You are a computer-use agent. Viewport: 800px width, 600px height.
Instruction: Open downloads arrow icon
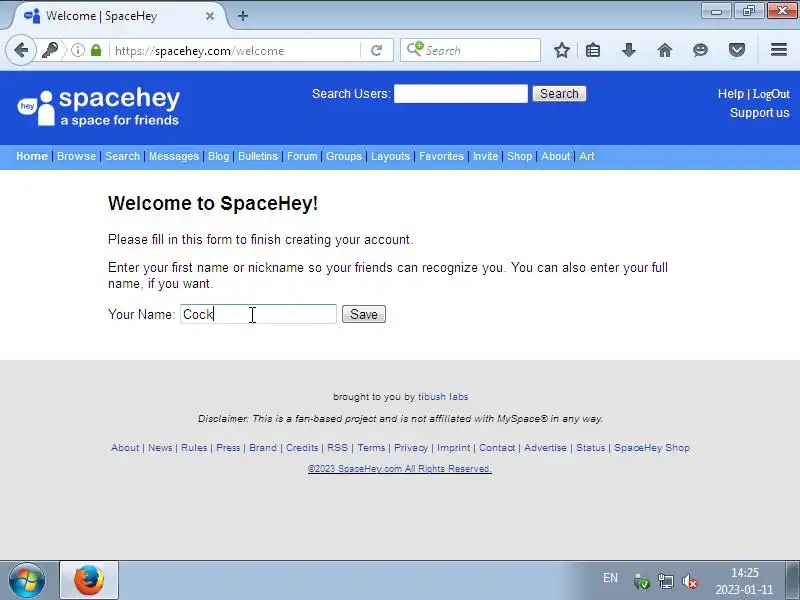pyautogui.click(x=629, y=50)
